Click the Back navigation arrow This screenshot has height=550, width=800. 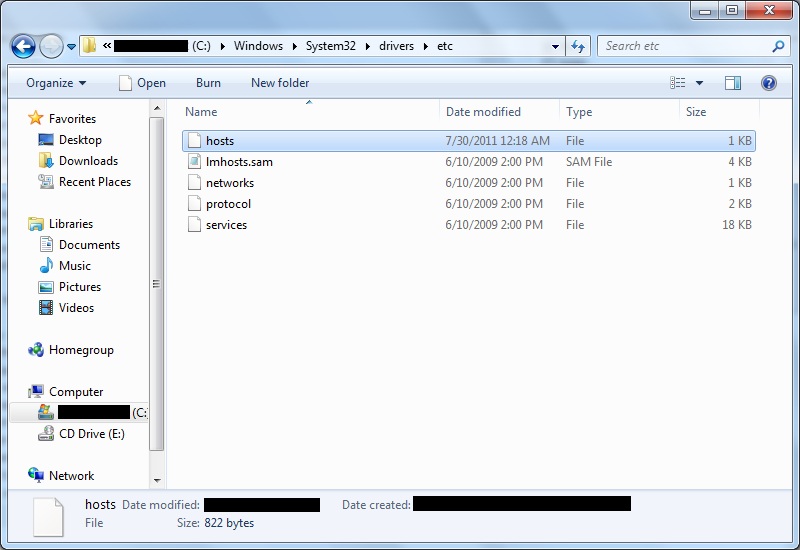[23, 46]
